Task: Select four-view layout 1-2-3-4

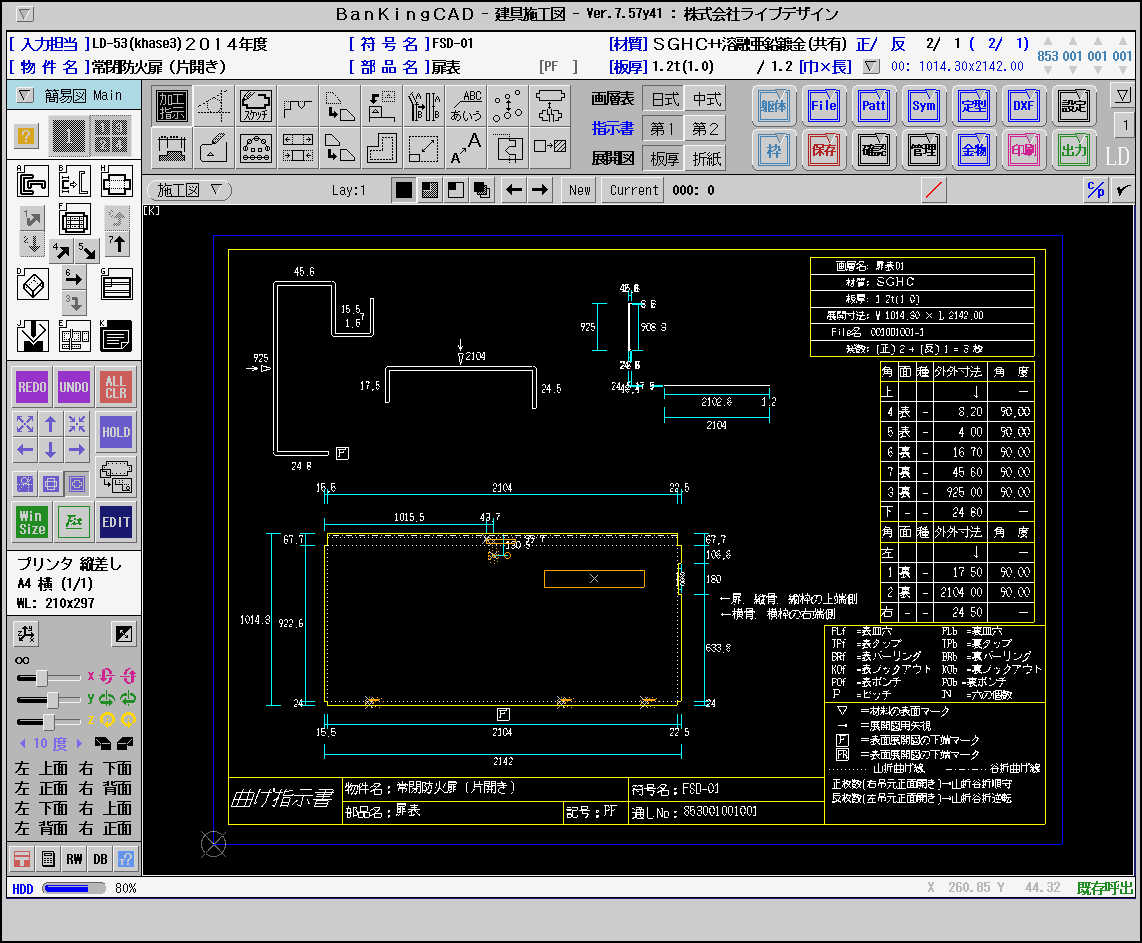Action: [111, 135]
